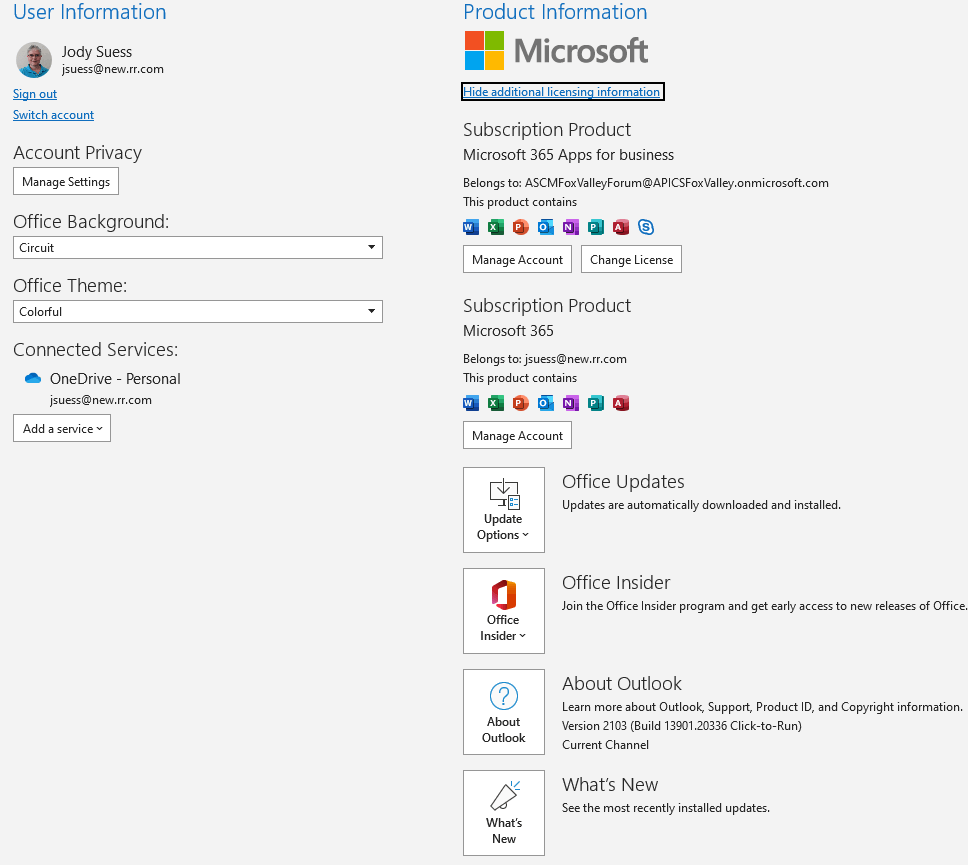Click the Product Information heading
This screenshot has width=968, height=865.
(x=555, y=12)
